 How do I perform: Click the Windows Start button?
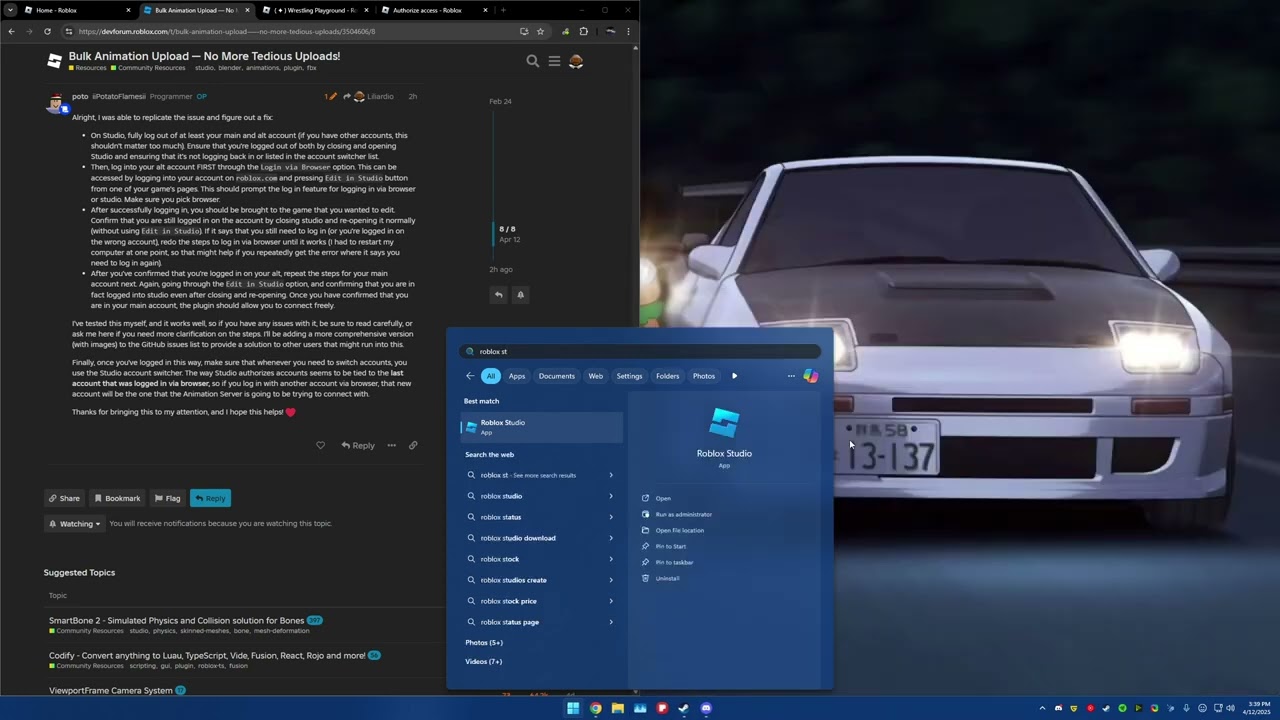573,708
